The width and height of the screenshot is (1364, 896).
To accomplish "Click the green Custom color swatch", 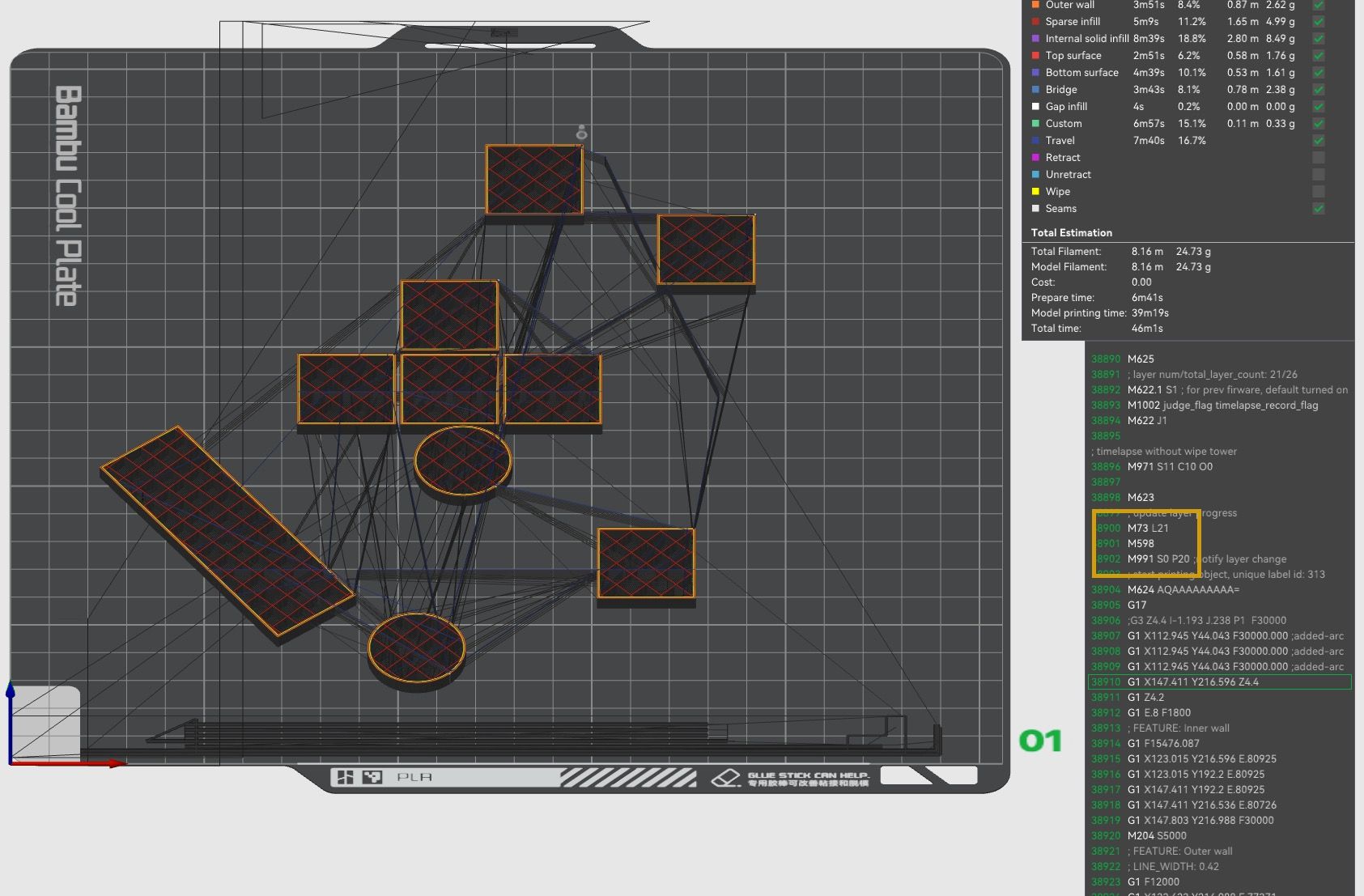I will [1035, 124].
